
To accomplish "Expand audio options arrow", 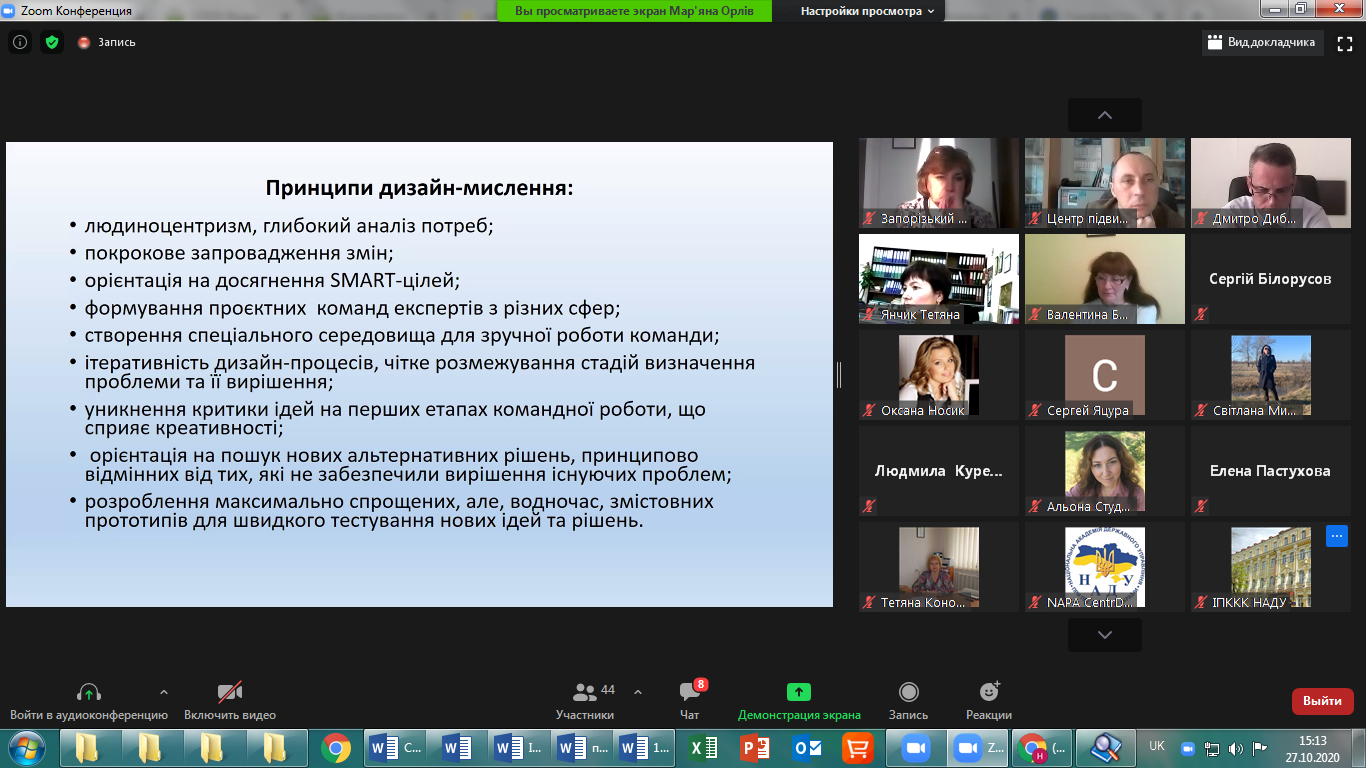I will tap(164, 692).
